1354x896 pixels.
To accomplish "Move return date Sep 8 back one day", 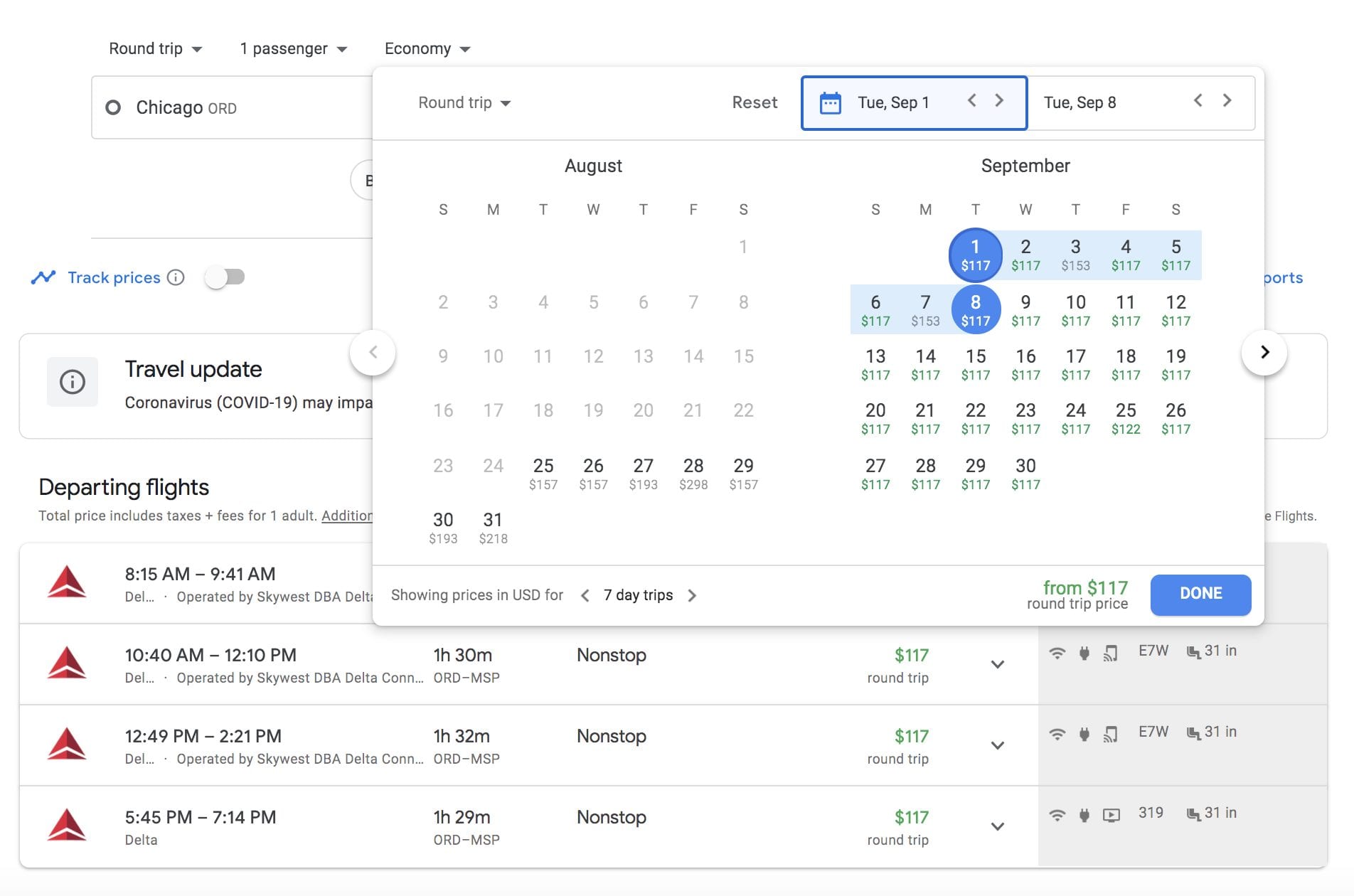I will 1198,101.
